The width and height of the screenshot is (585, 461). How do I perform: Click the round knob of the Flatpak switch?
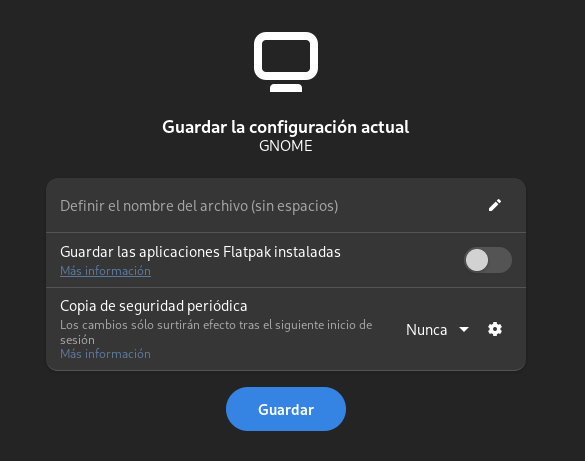tap(477, 260)
